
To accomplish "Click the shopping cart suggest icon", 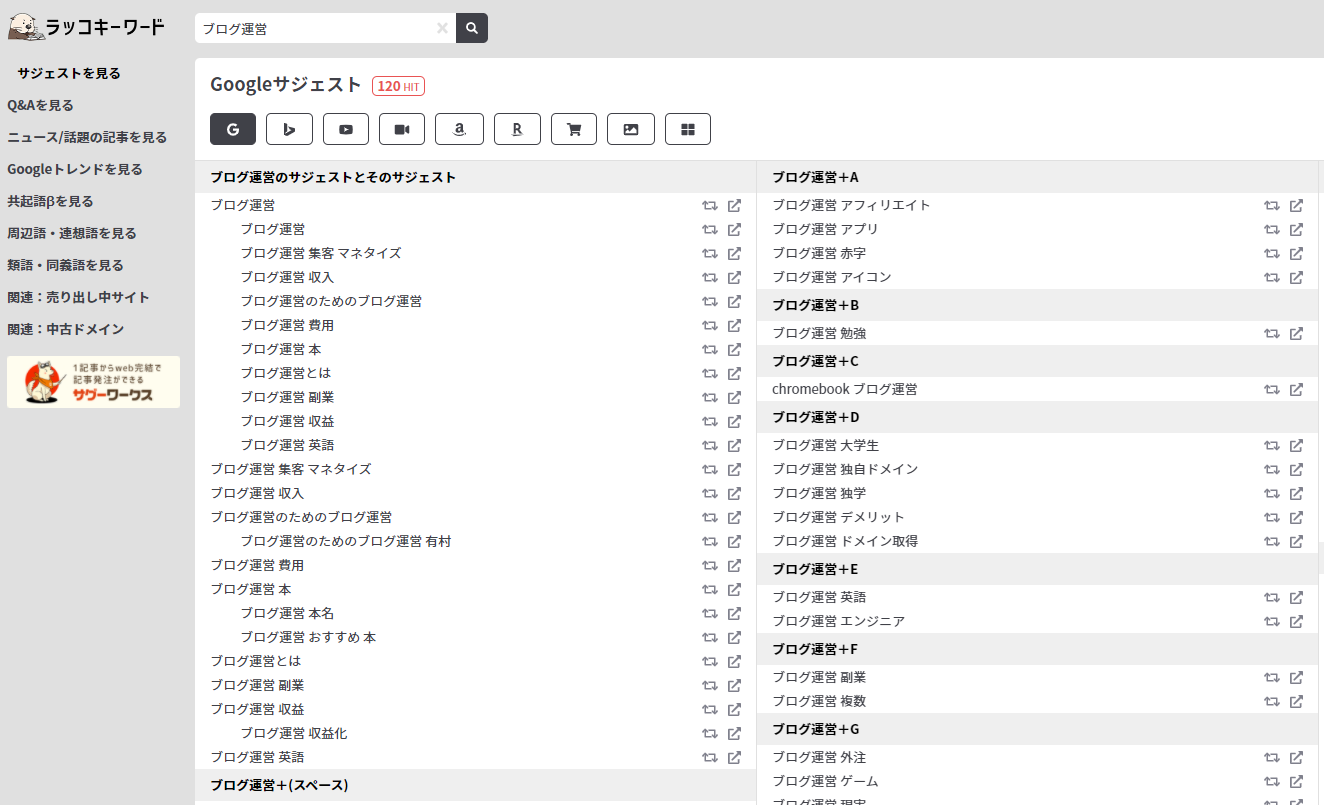I will tap(574, 129).
